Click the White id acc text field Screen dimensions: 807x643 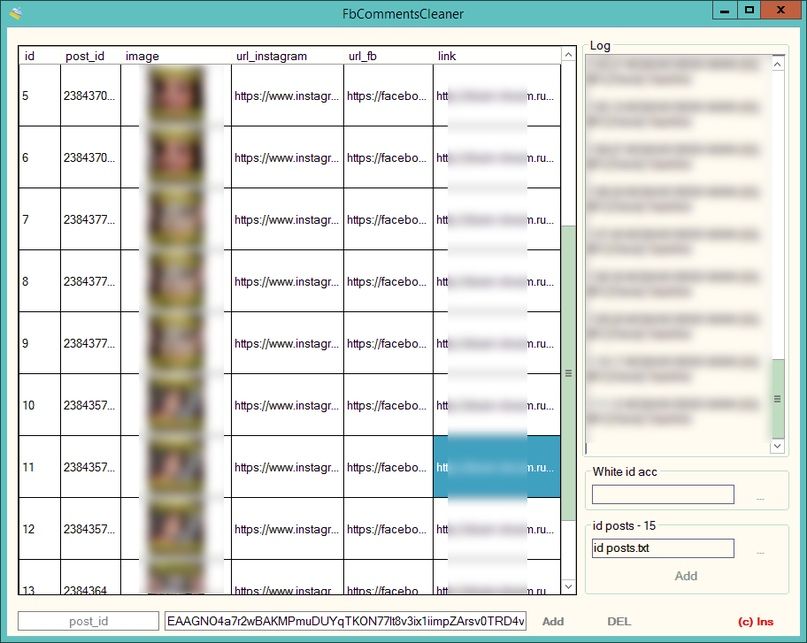(663, 494)
